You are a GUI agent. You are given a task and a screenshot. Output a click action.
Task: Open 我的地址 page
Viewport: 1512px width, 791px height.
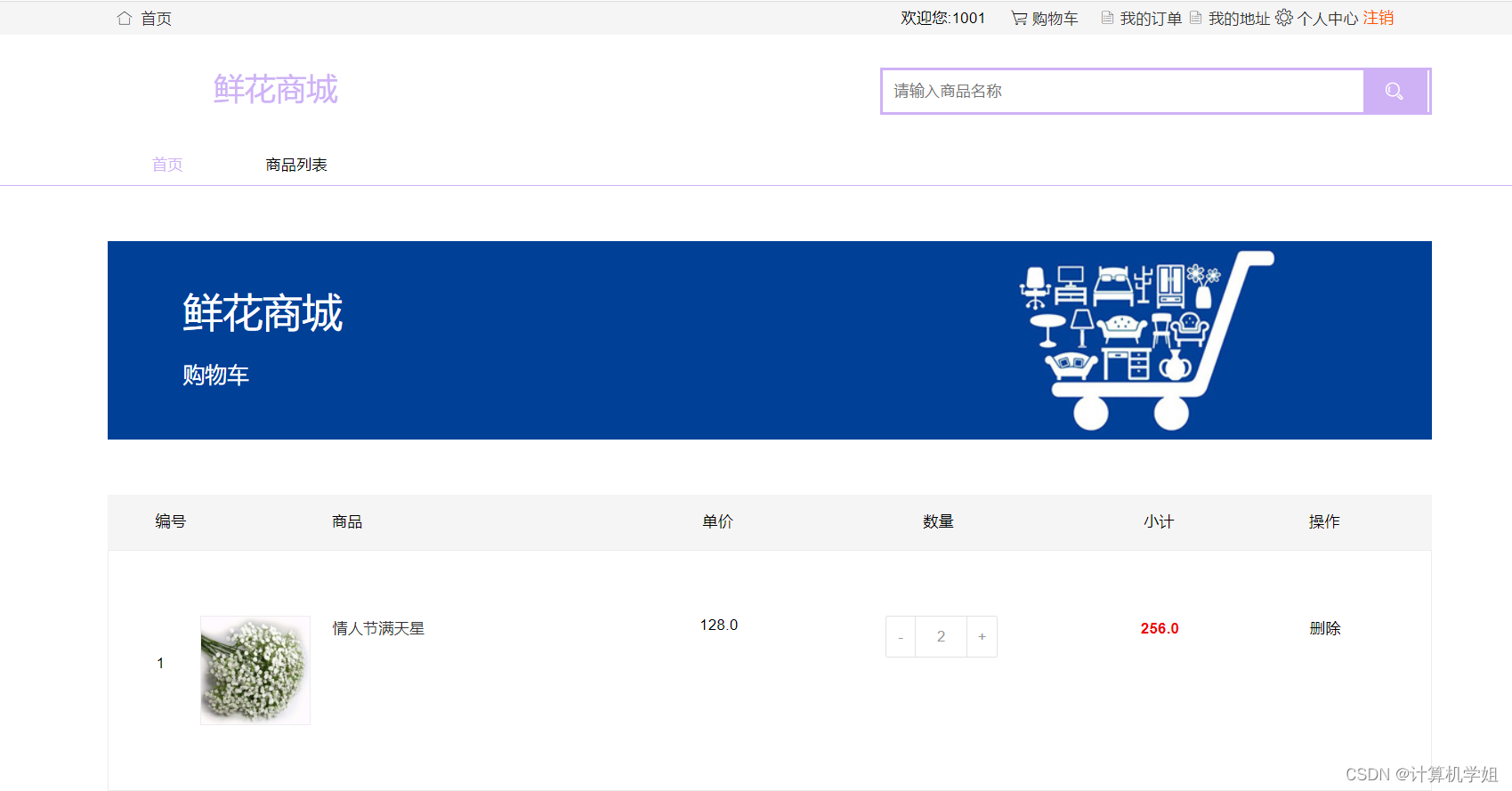1239,19
